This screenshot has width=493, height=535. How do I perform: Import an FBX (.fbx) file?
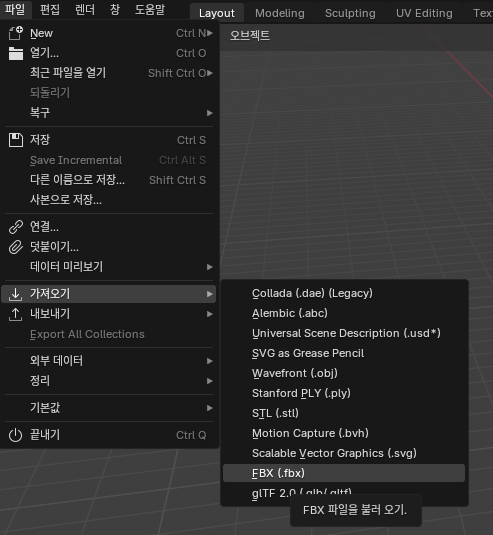(344, 473)
